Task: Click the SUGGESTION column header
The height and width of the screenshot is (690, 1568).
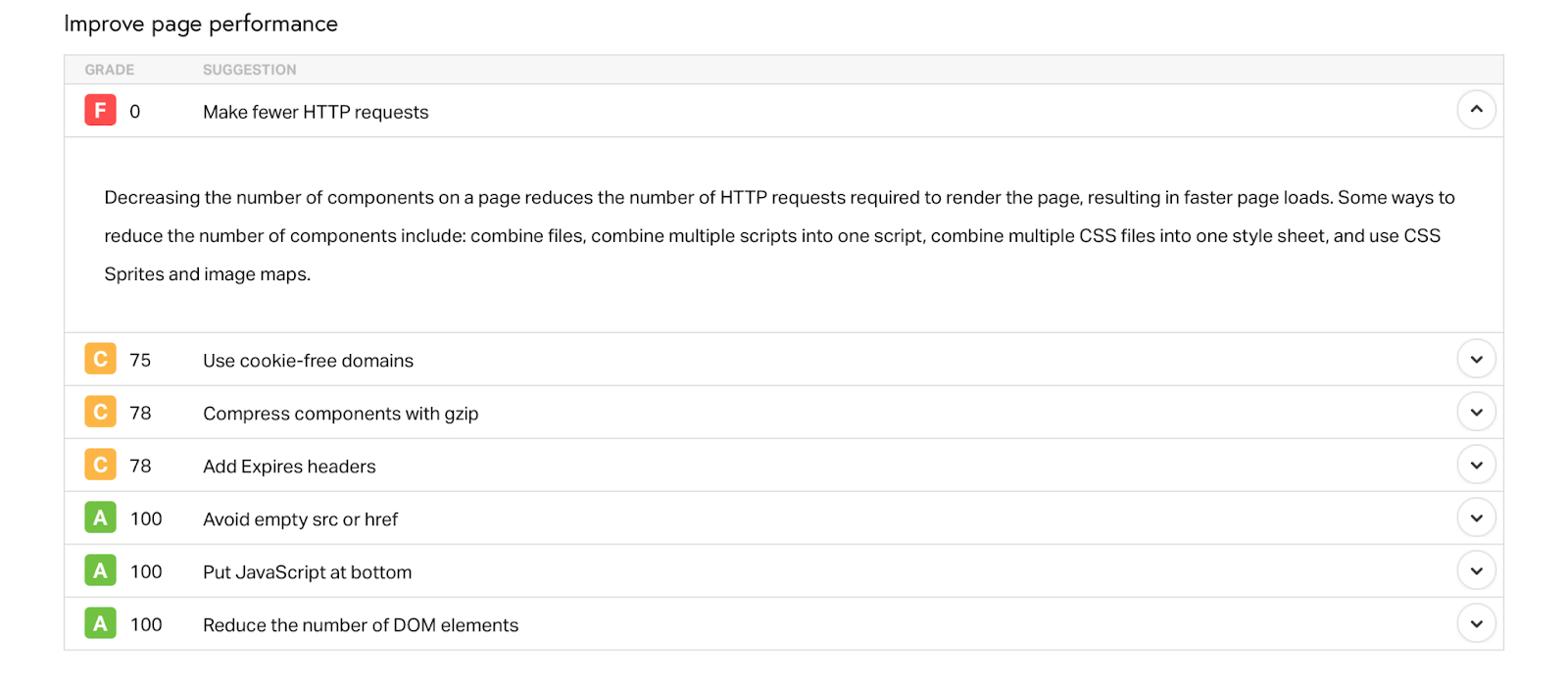Action: [x=249, y=70]
